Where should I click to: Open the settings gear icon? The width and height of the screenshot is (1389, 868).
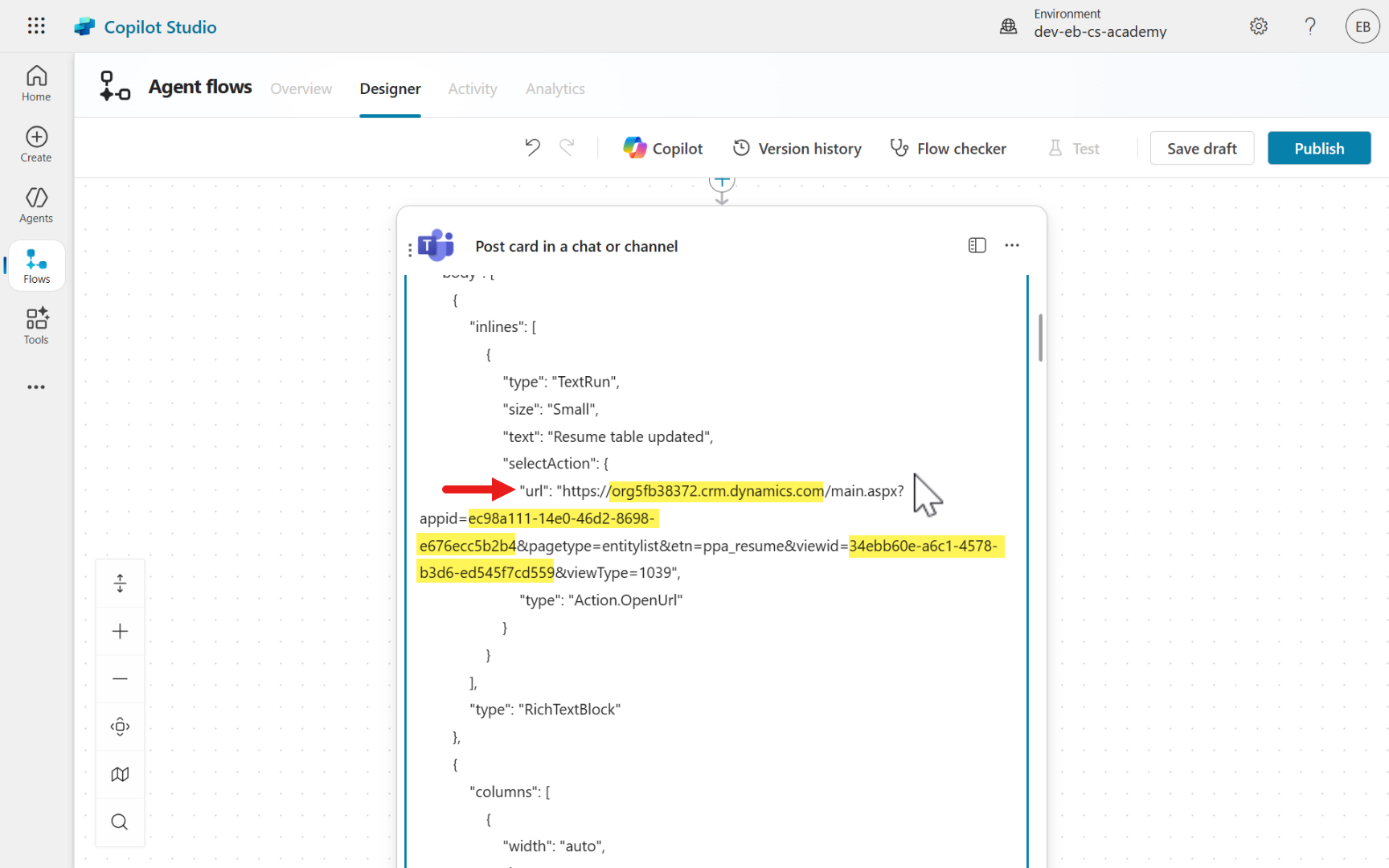[x=1258, y=27]
